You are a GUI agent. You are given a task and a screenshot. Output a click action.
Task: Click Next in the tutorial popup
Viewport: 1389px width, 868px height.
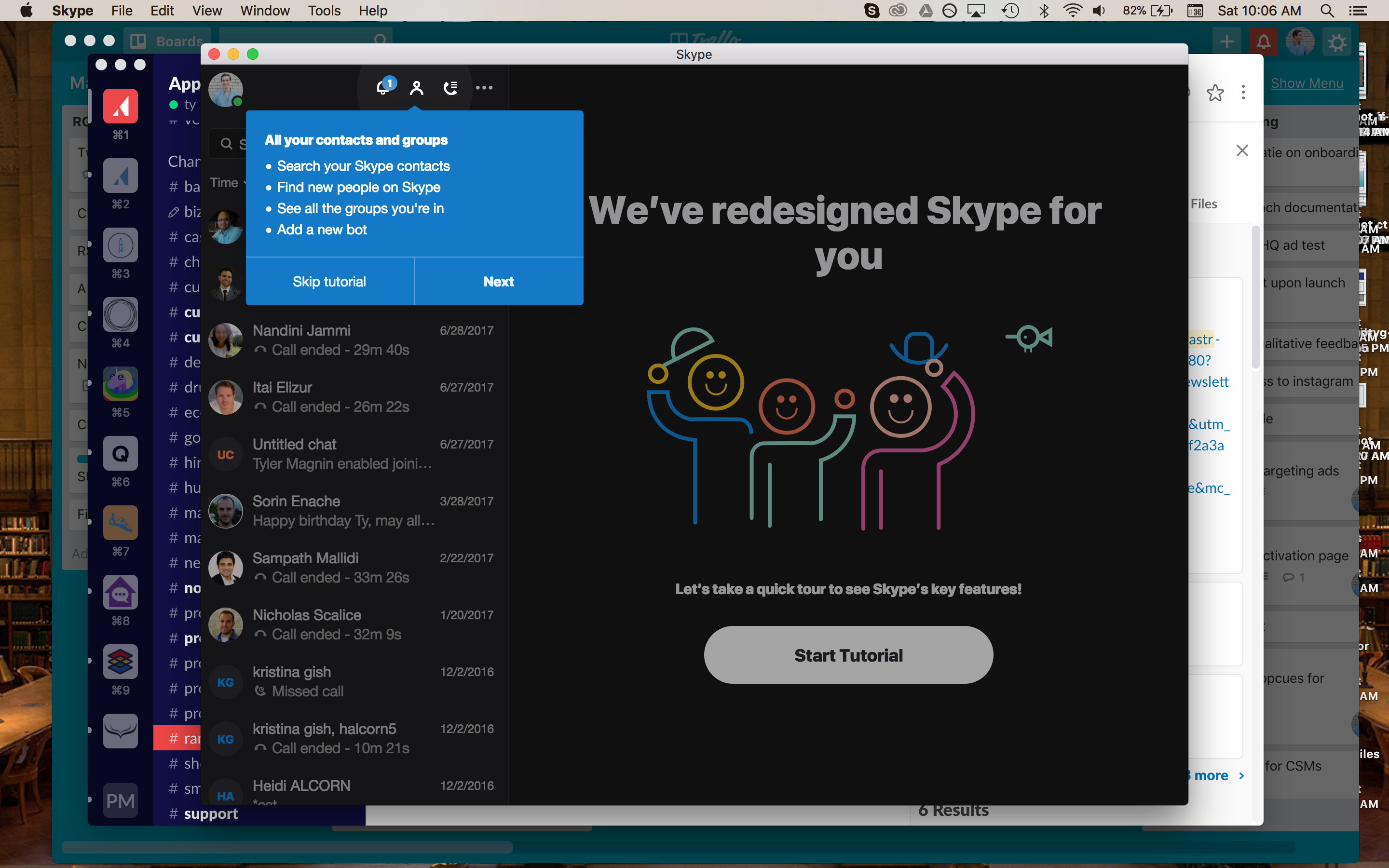pyautogui.click(x=499, y=282)
